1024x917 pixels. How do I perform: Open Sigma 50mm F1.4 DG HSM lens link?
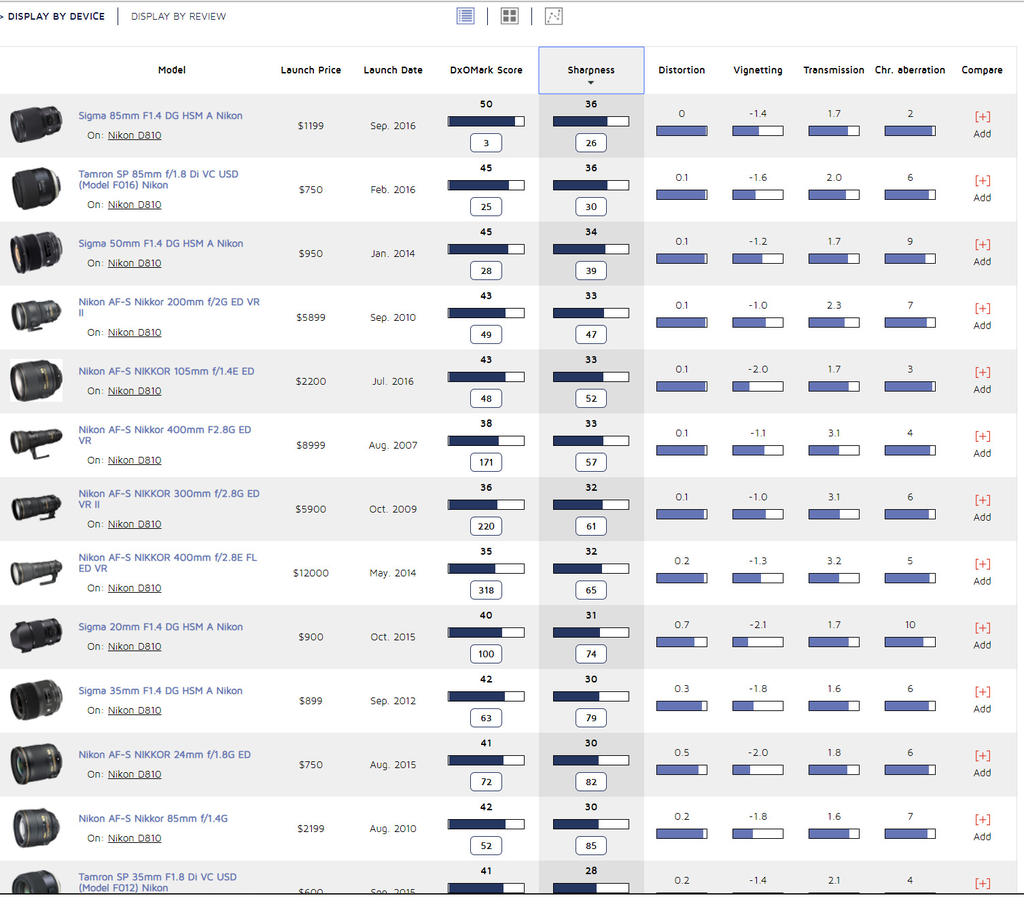click(x=160, y=243)
